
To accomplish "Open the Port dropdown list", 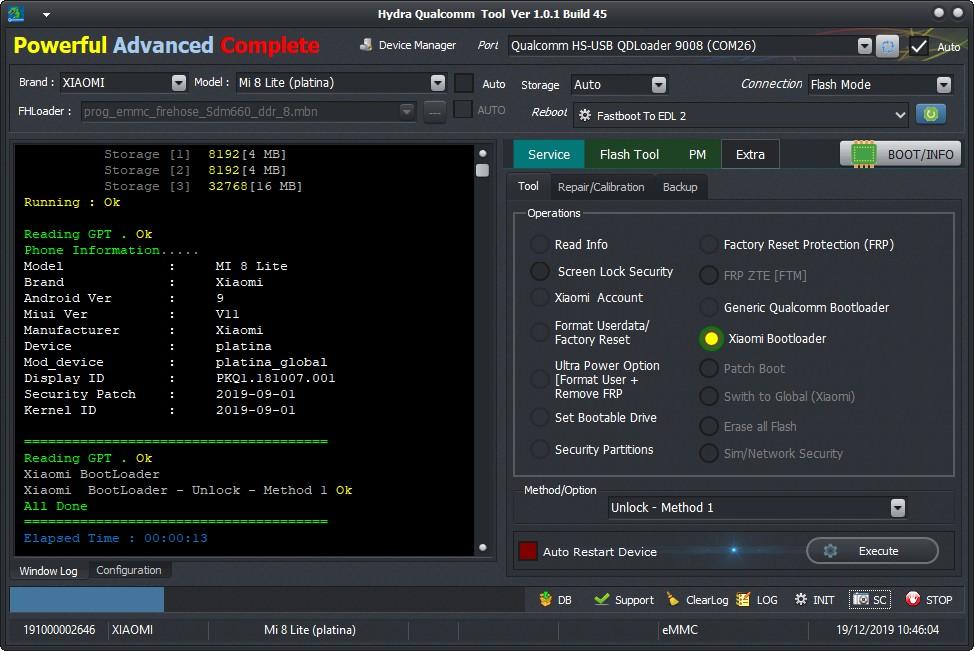I will point(864,46).
